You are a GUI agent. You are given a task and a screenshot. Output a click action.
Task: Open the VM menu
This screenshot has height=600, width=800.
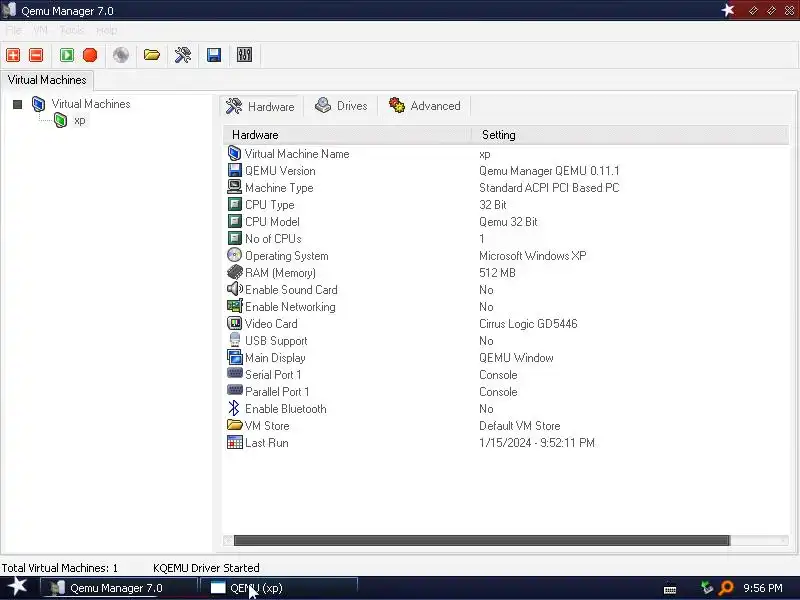coord(40,30)
